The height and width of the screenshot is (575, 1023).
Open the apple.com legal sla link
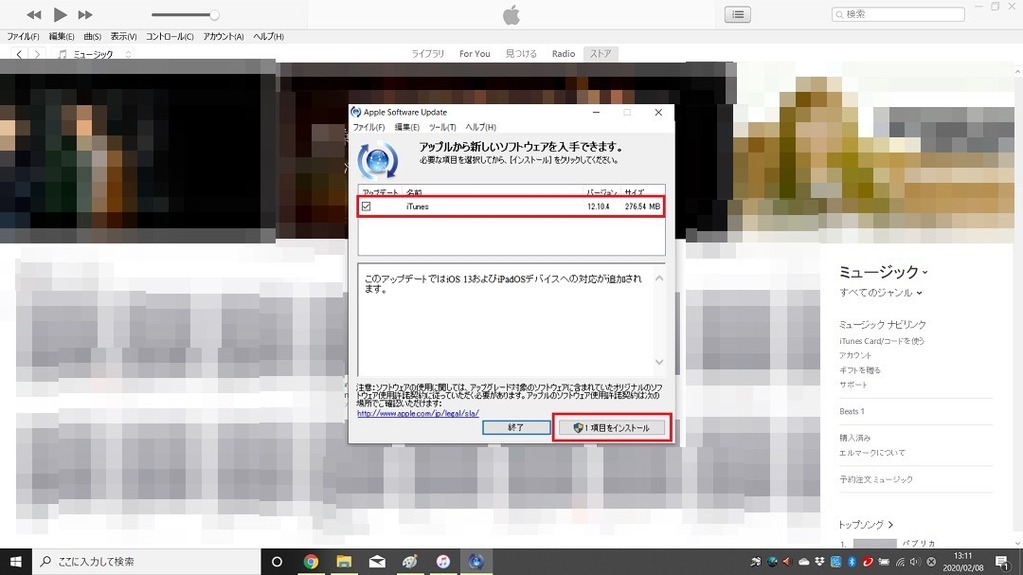(418, 413)
